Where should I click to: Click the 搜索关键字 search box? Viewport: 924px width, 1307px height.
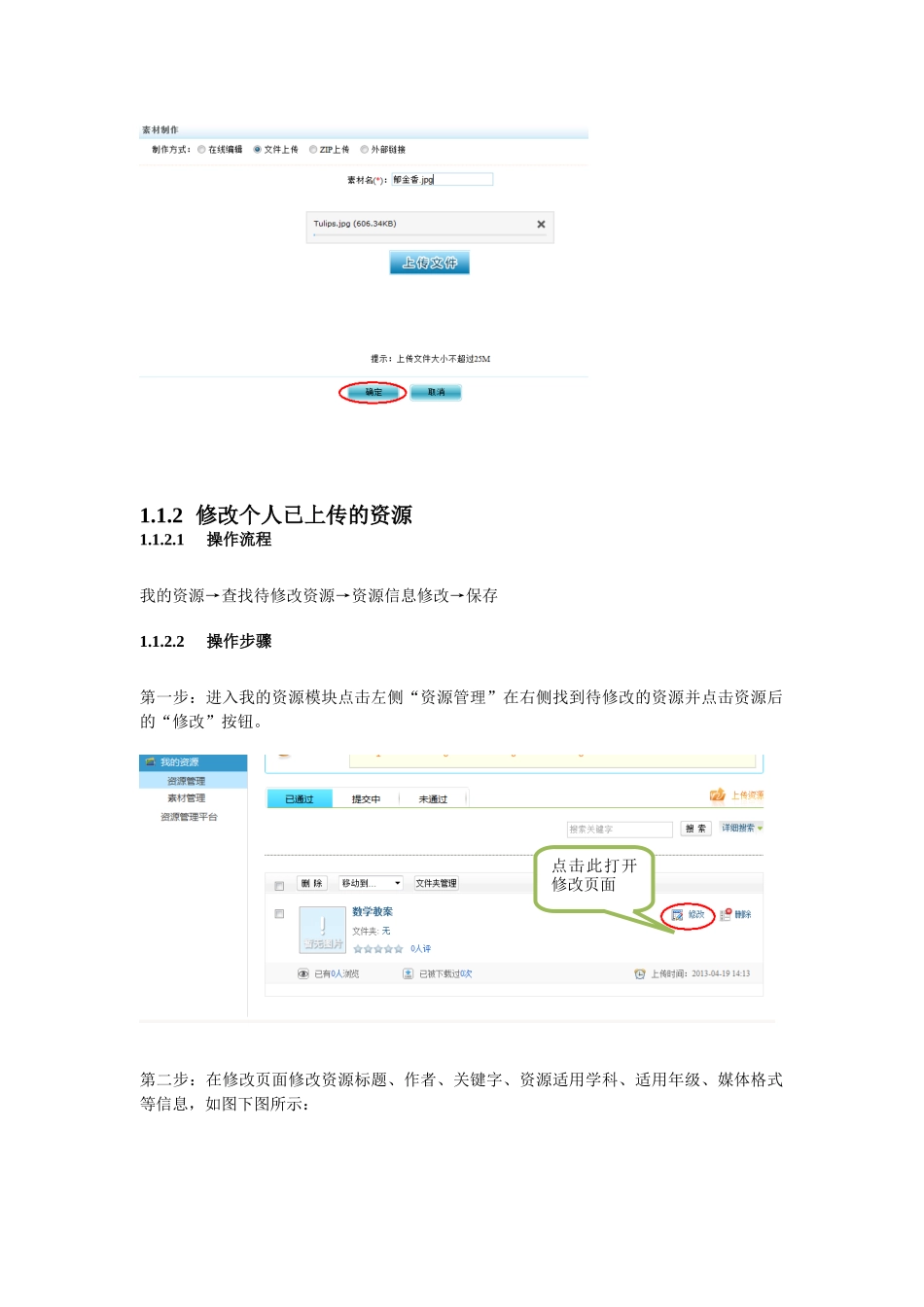click(x=620, y=830)
